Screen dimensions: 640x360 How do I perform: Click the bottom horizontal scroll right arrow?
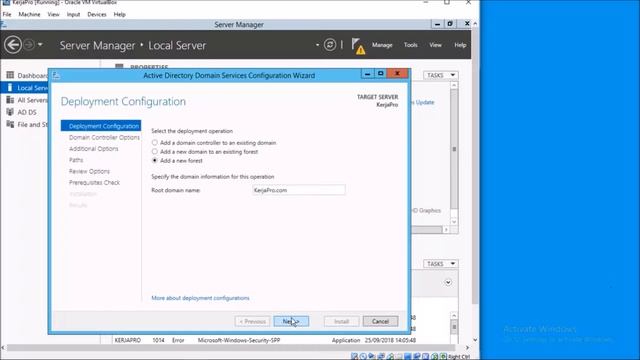[467, 348]
